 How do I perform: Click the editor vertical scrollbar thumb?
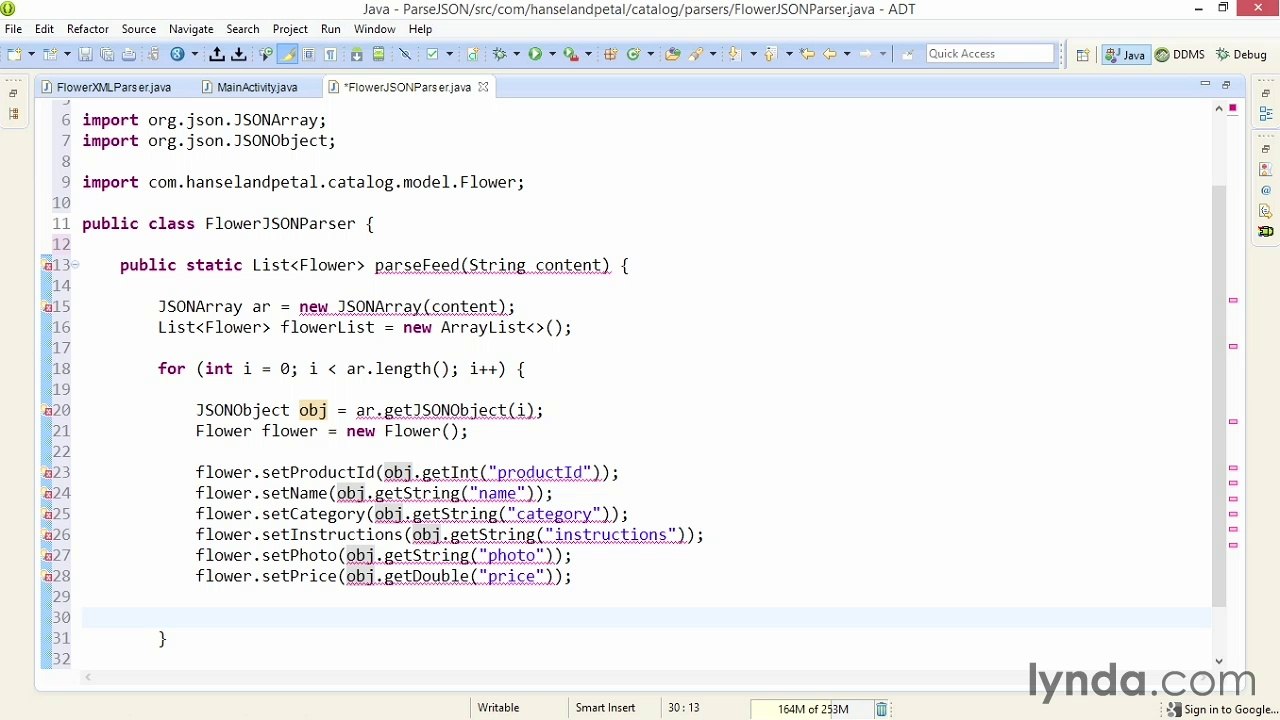click(1219, 395)
